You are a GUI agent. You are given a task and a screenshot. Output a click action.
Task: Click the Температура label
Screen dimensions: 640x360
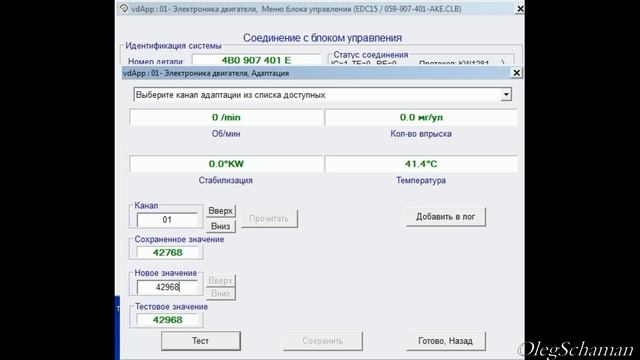point(421,180)
